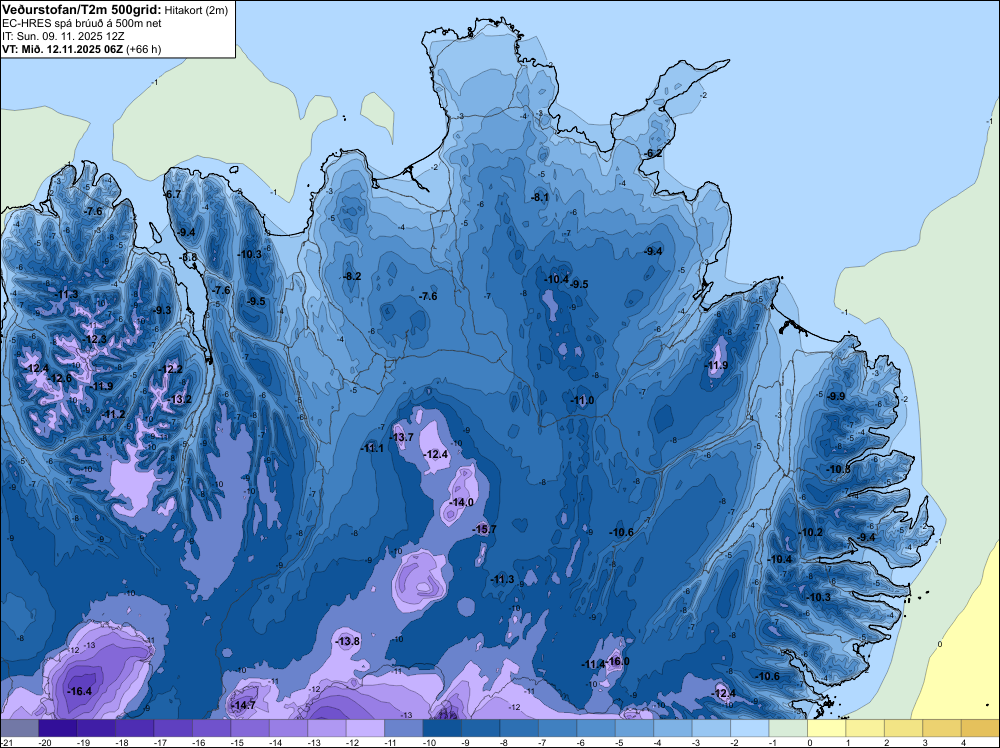
Task: Click the -13.7 temperature value
Action: 402,437
